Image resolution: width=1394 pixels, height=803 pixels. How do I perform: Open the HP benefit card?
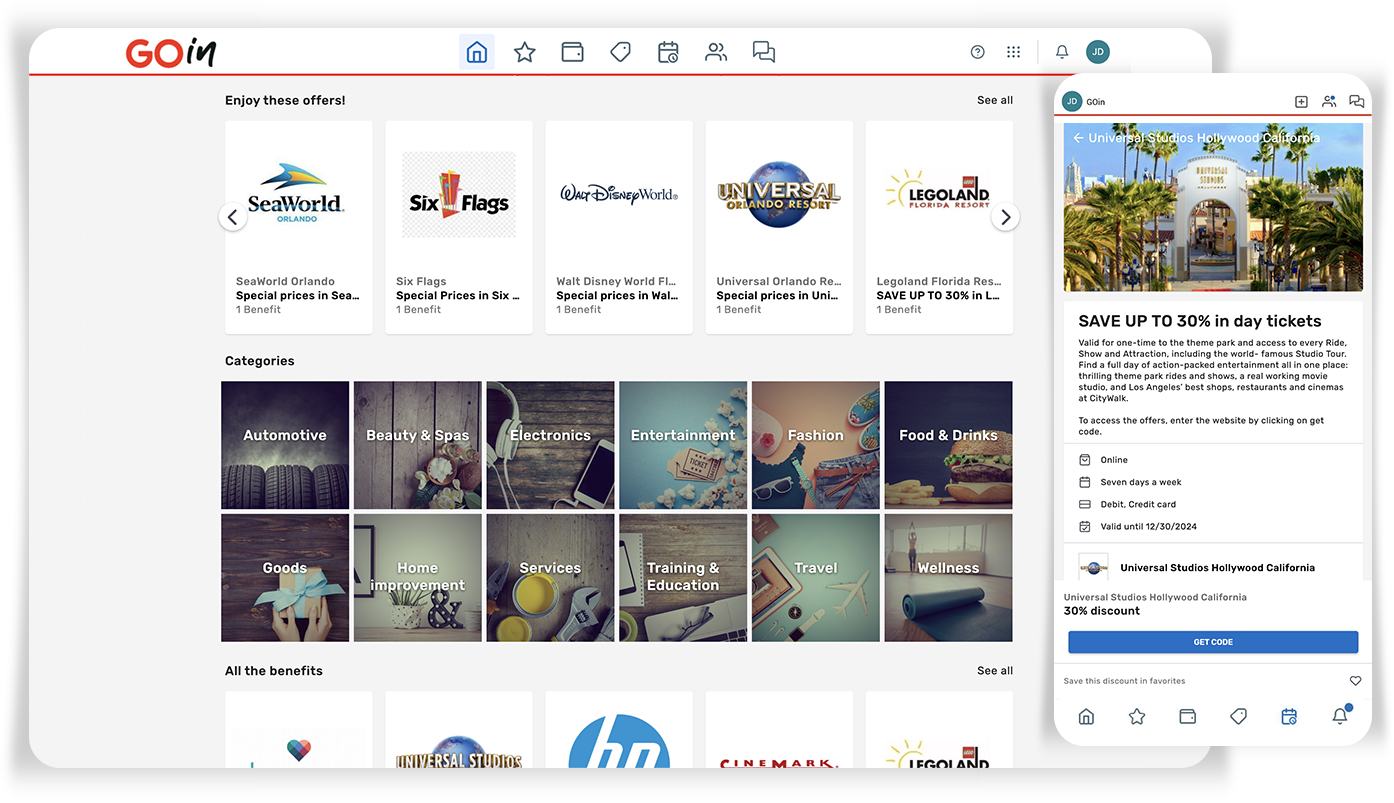click(619, 730)
